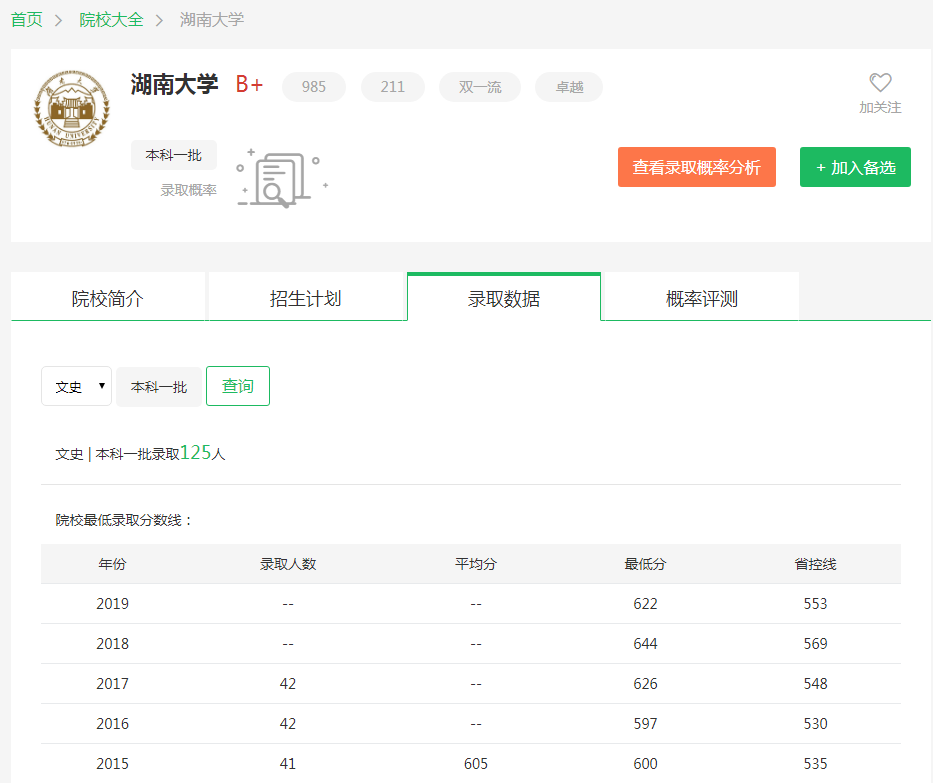Open the 概率评测 tab

702,298
